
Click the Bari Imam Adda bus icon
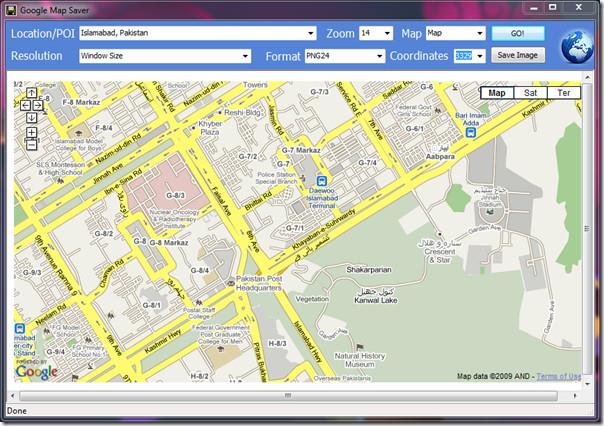pos(471,133)
